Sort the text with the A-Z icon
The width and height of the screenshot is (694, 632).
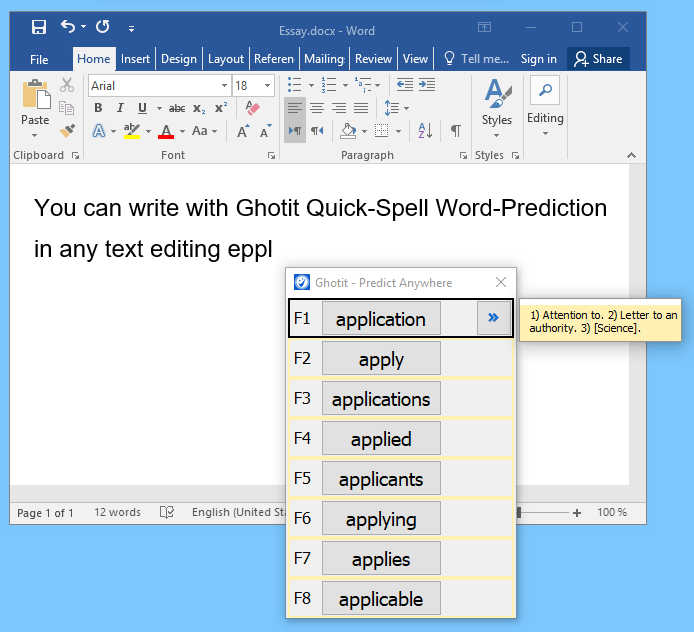coord(425,131)
